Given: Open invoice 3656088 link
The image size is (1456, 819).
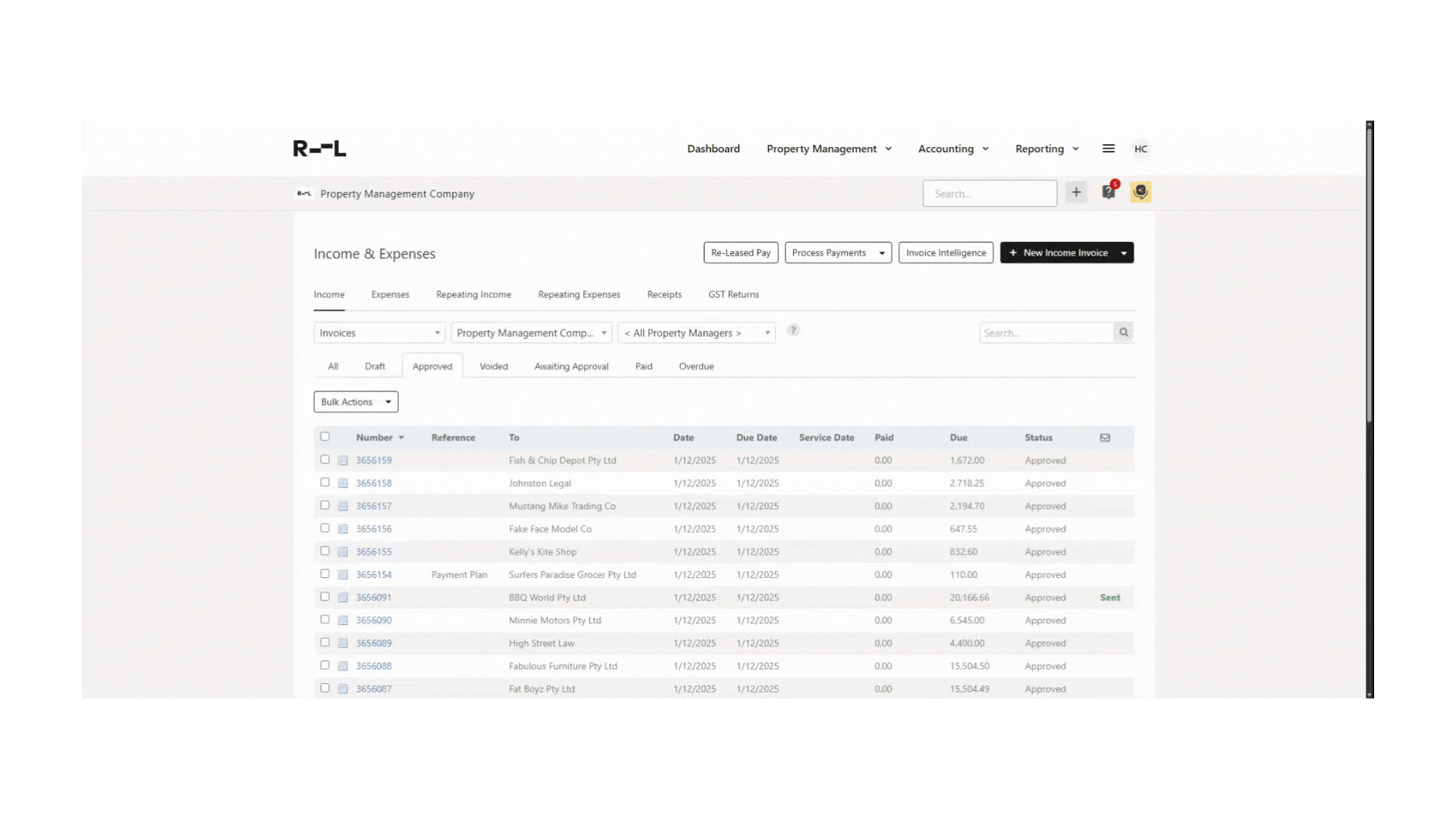Looking at the screenshot, I should pyautogui.click(x=374, y=666).
